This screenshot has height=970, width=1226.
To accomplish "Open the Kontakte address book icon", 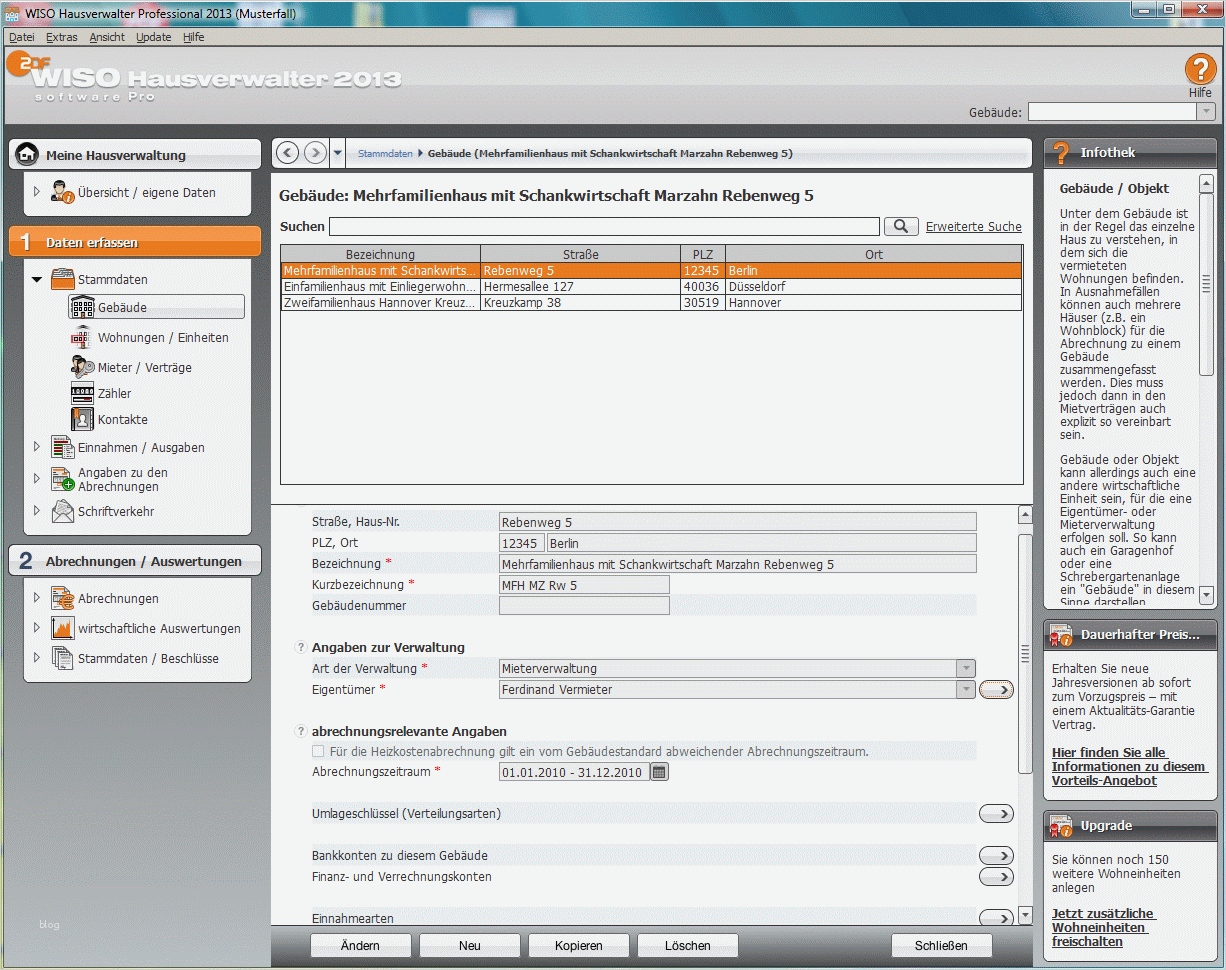I will point(83,419).
